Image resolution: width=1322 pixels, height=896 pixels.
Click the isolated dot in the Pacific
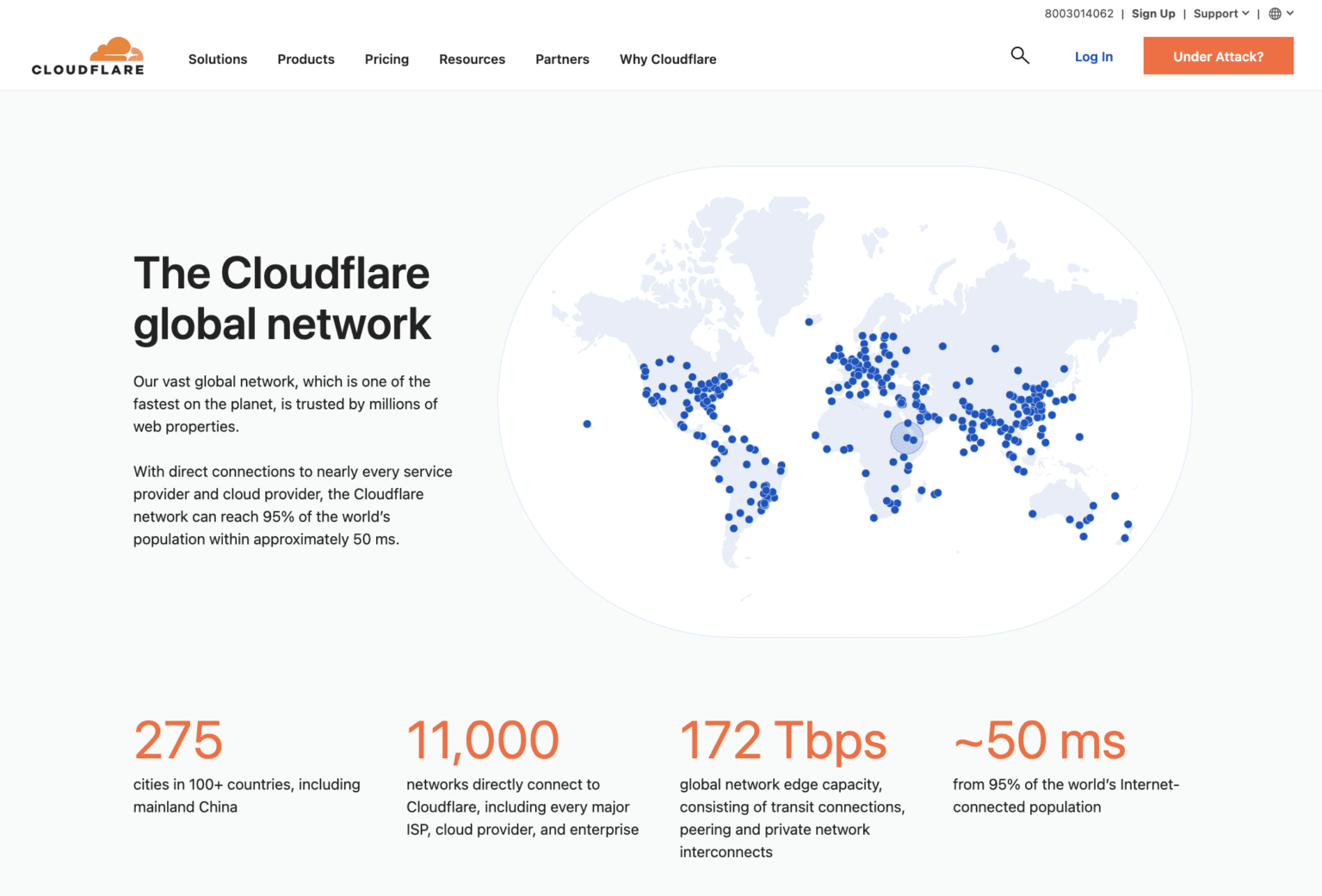click(x=587, y=423)
